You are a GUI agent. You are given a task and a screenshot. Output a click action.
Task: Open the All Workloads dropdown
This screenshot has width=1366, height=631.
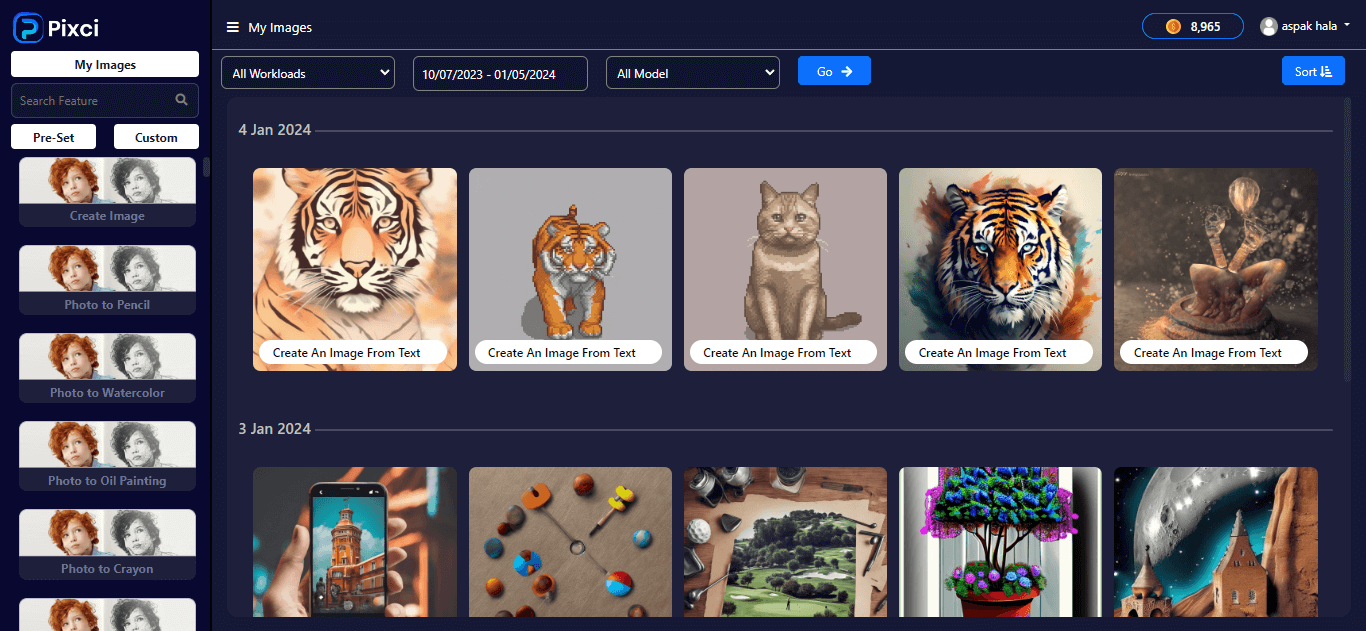pos(308,73)
